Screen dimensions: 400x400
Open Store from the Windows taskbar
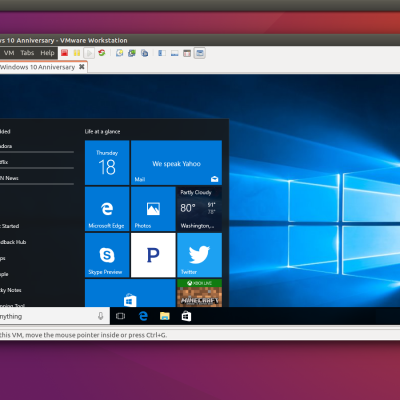[x=186, y=316]
